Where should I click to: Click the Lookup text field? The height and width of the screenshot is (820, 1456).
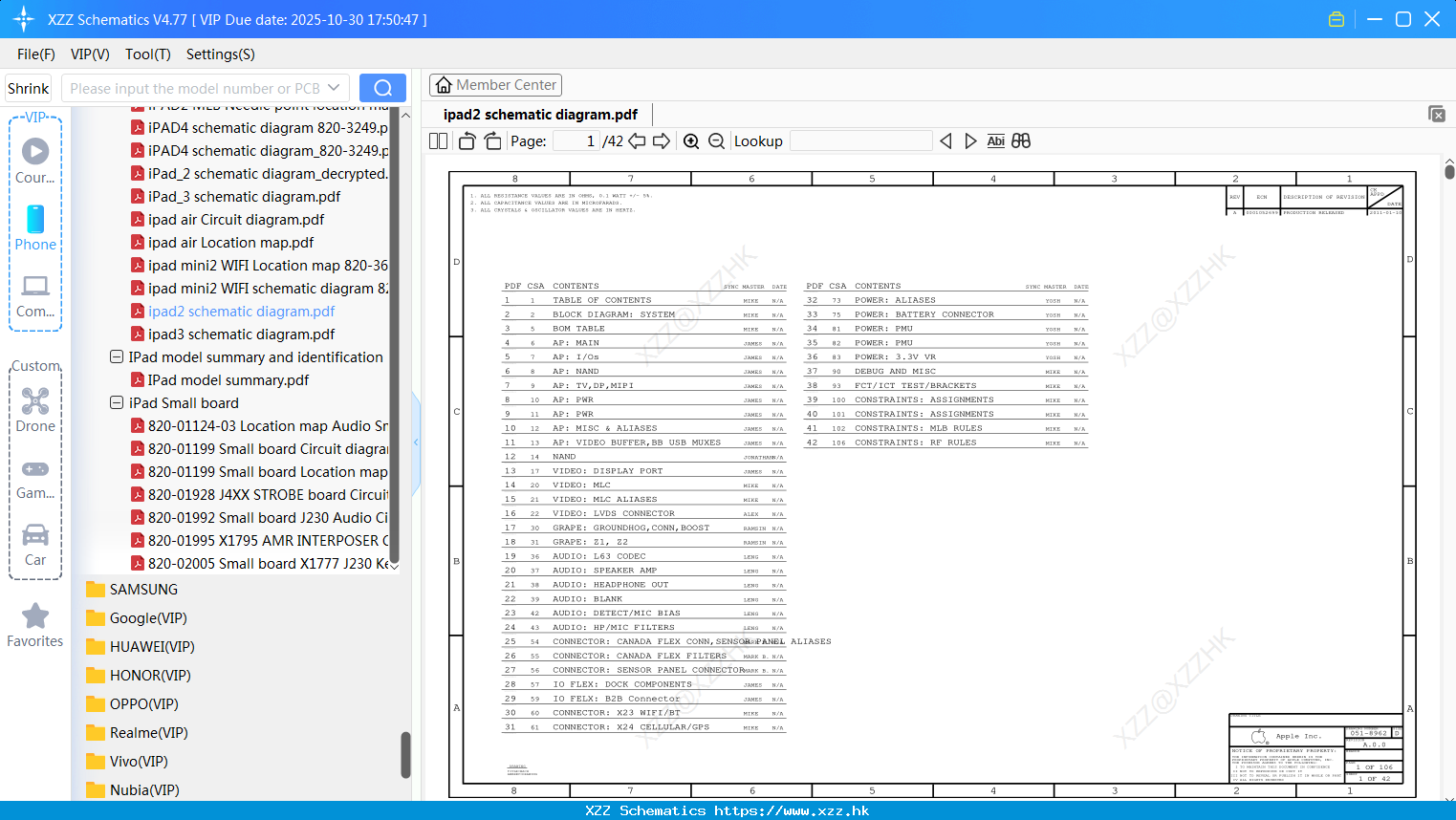click(x=860, y=140)
